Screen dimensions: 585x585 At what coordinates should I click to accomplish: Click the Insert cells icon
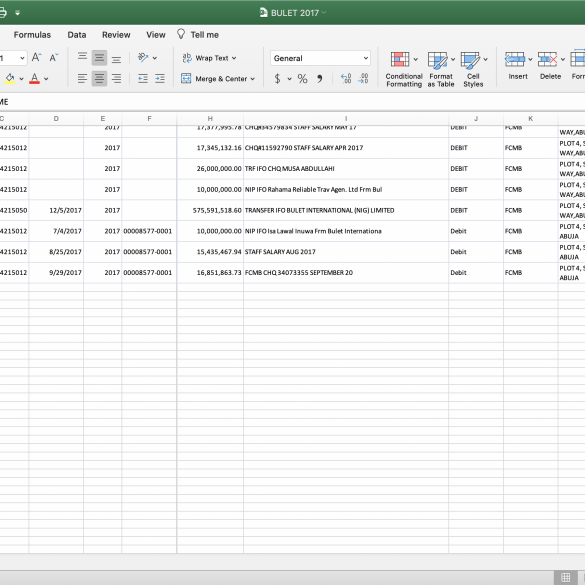pos(514,59)
